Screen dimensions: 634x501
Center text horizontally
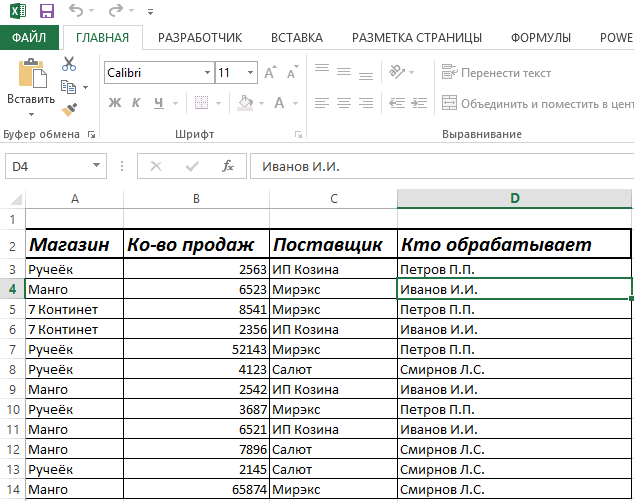pyautogui.click(x=344, y=103)
